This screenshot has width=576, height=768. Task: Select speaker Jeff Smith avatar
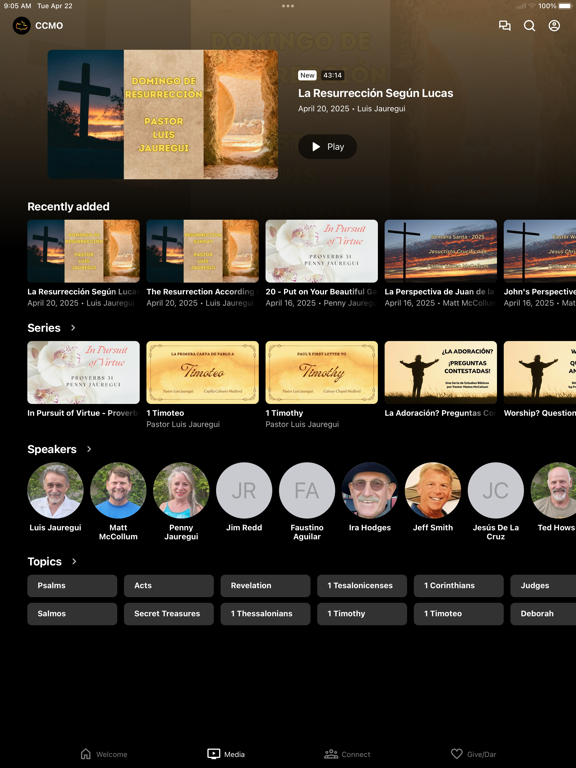[x=433, y=490]
